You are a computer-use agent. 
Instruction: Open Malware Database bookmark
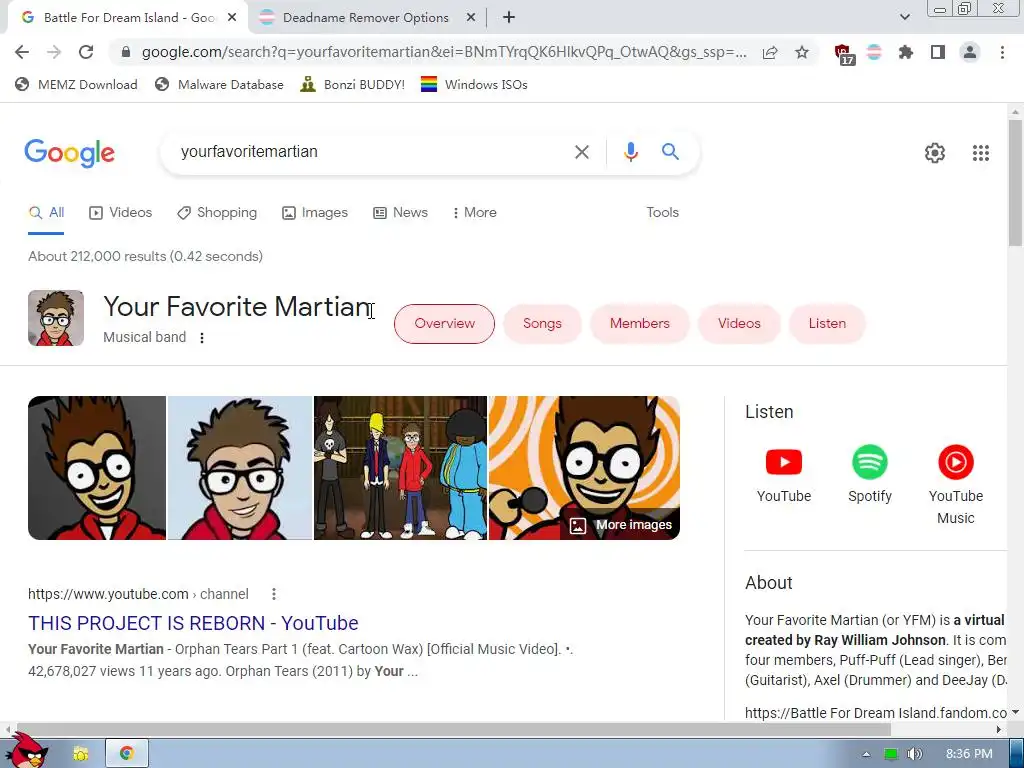(x=219, y=85)
